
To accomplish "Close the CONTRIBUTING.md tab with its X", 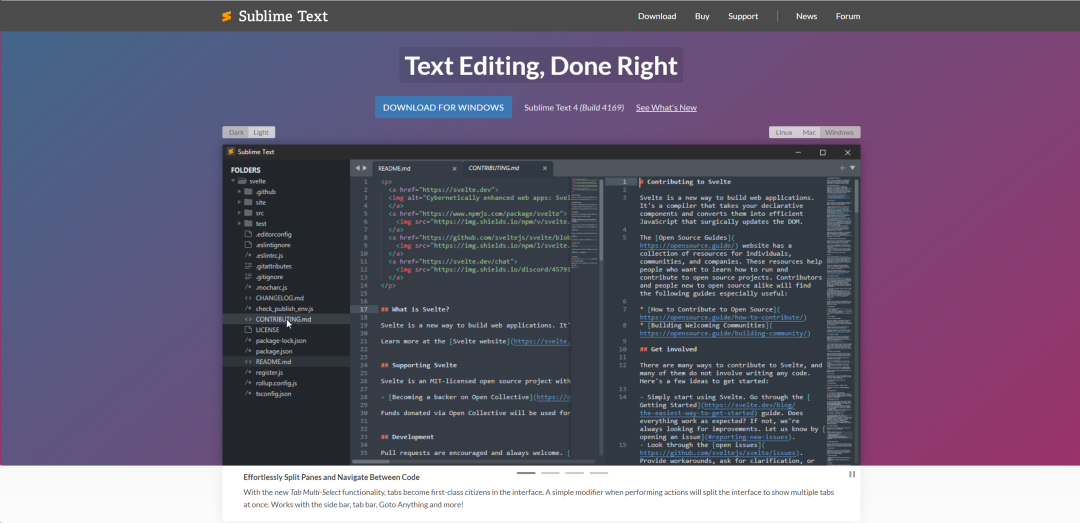I will [545, 168].
